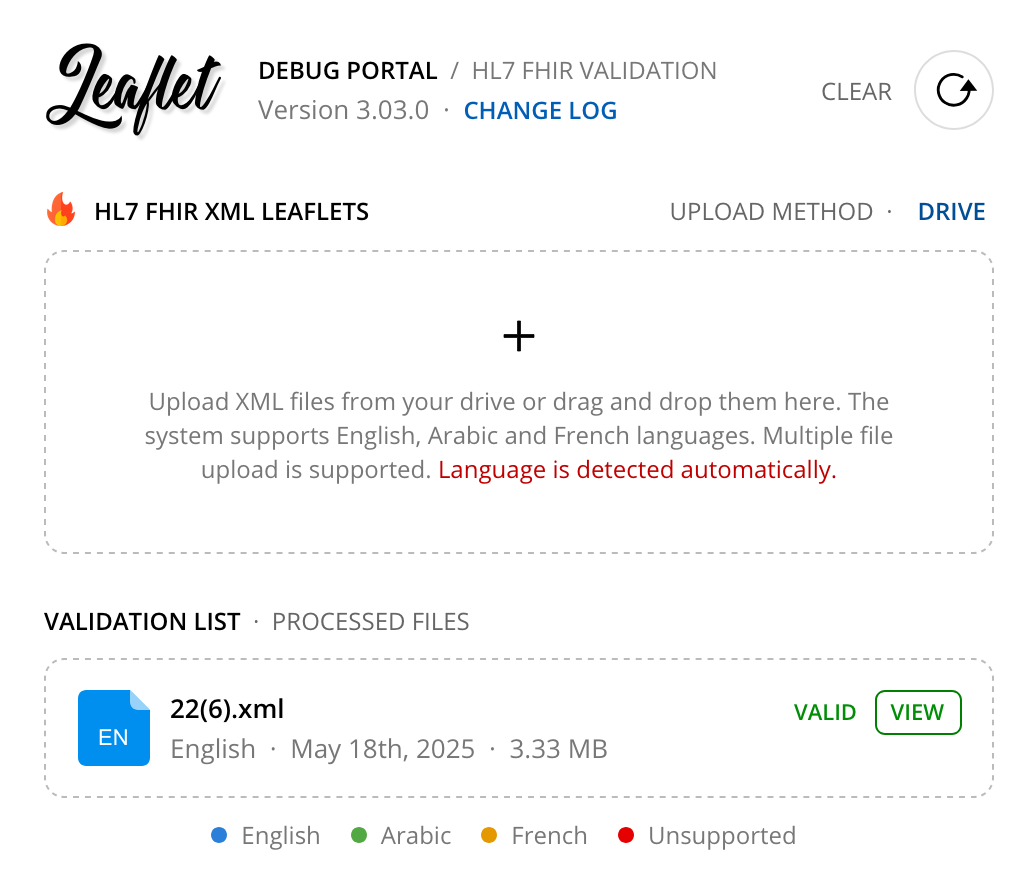Select the VALIDATION LIST tab
This screenshot has width=1024, height=880.
pos(142,621)
